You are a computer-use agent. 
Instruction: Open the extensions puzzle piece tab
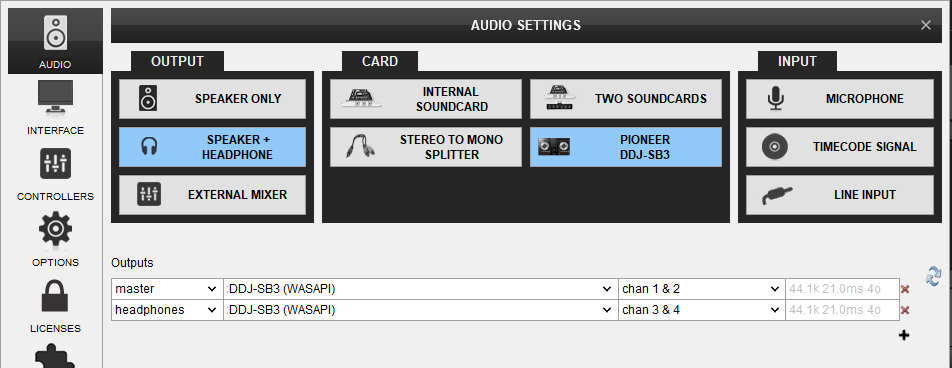click(x=55, y=356)
